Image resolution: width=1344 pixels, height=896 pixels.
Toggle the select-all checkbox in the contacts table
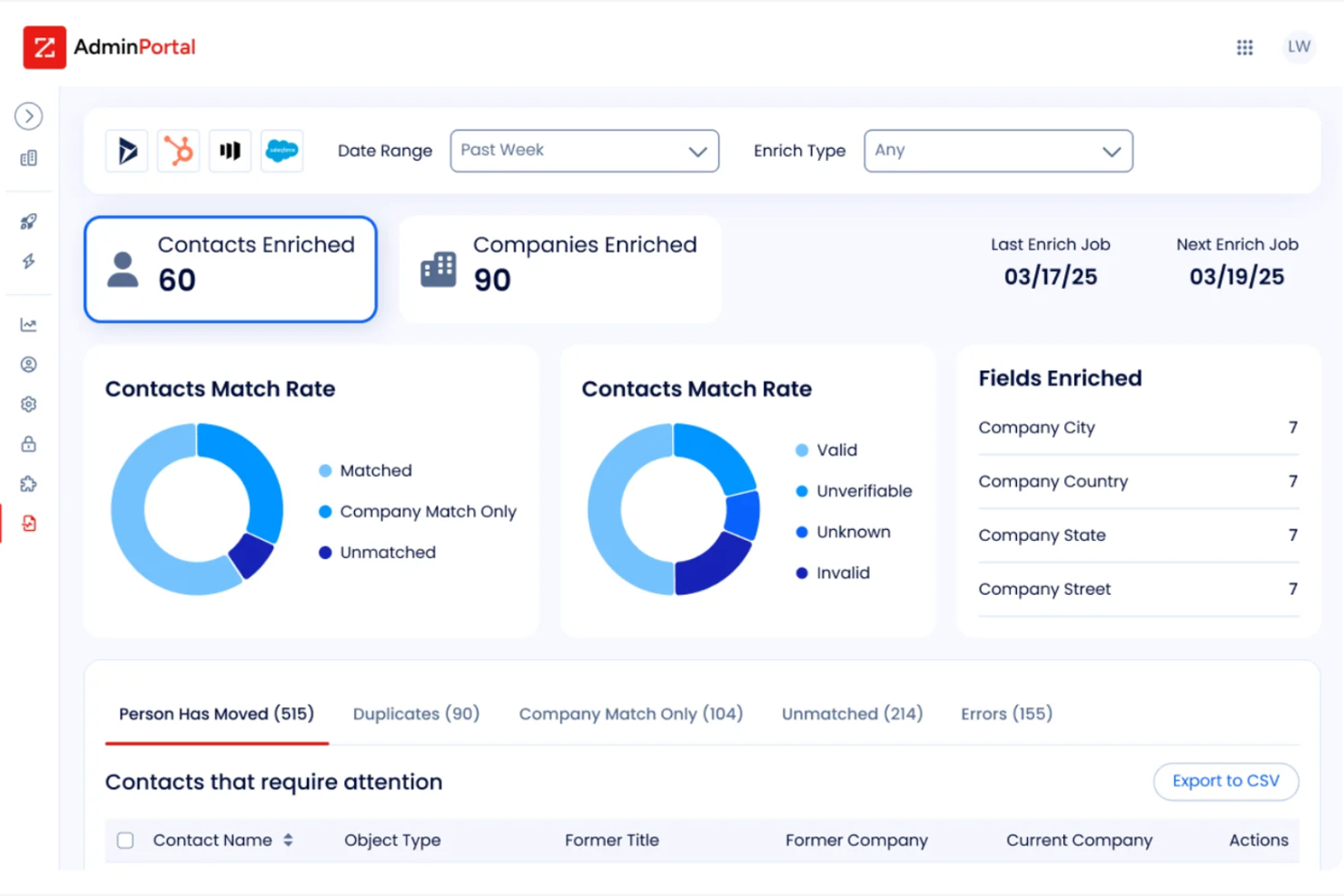[125, 841]
